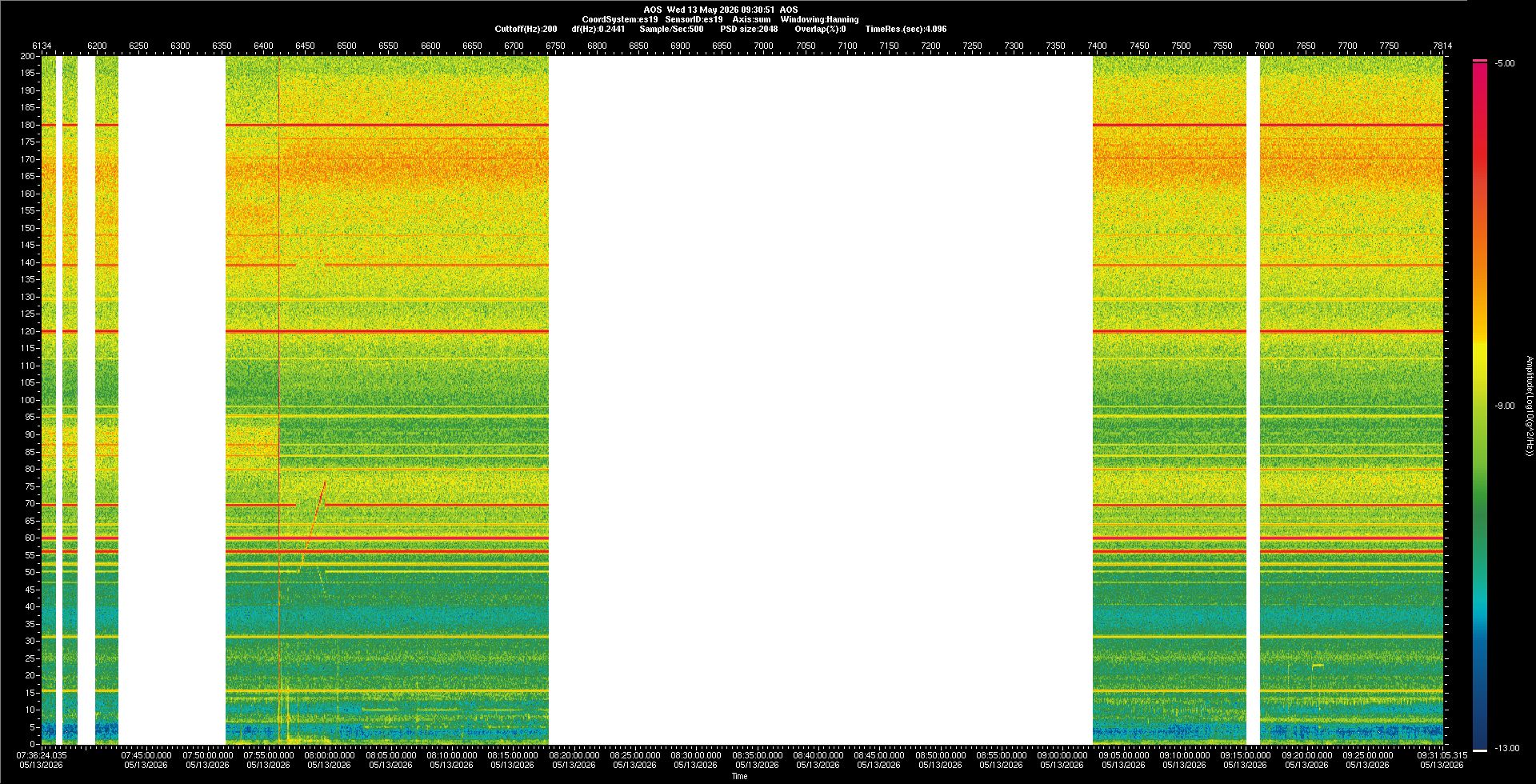This screenshot has width=1536, height=784.
Task: Click the large white data gap region
Action: tap(820, 400)
